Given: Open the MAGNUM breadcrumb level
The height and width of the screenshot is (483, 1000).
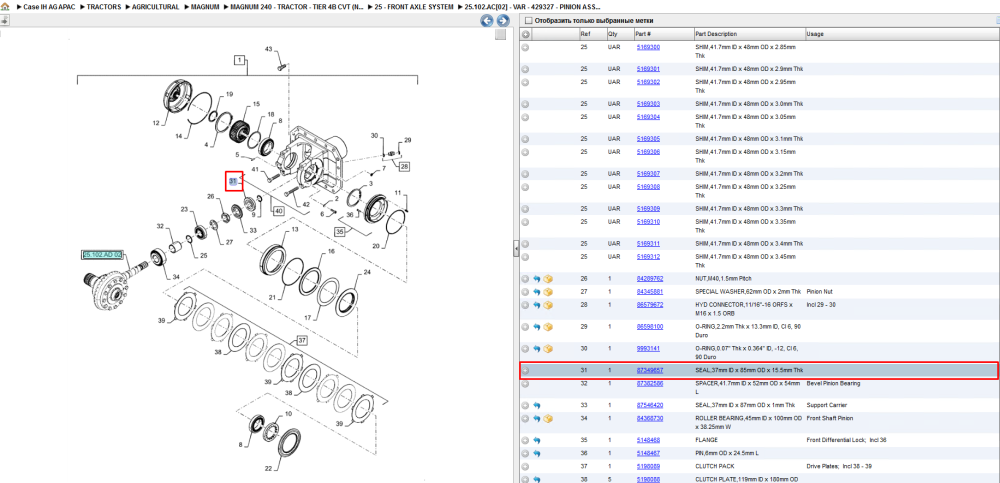Looking at the screenshot, I should tap(205, 6).
